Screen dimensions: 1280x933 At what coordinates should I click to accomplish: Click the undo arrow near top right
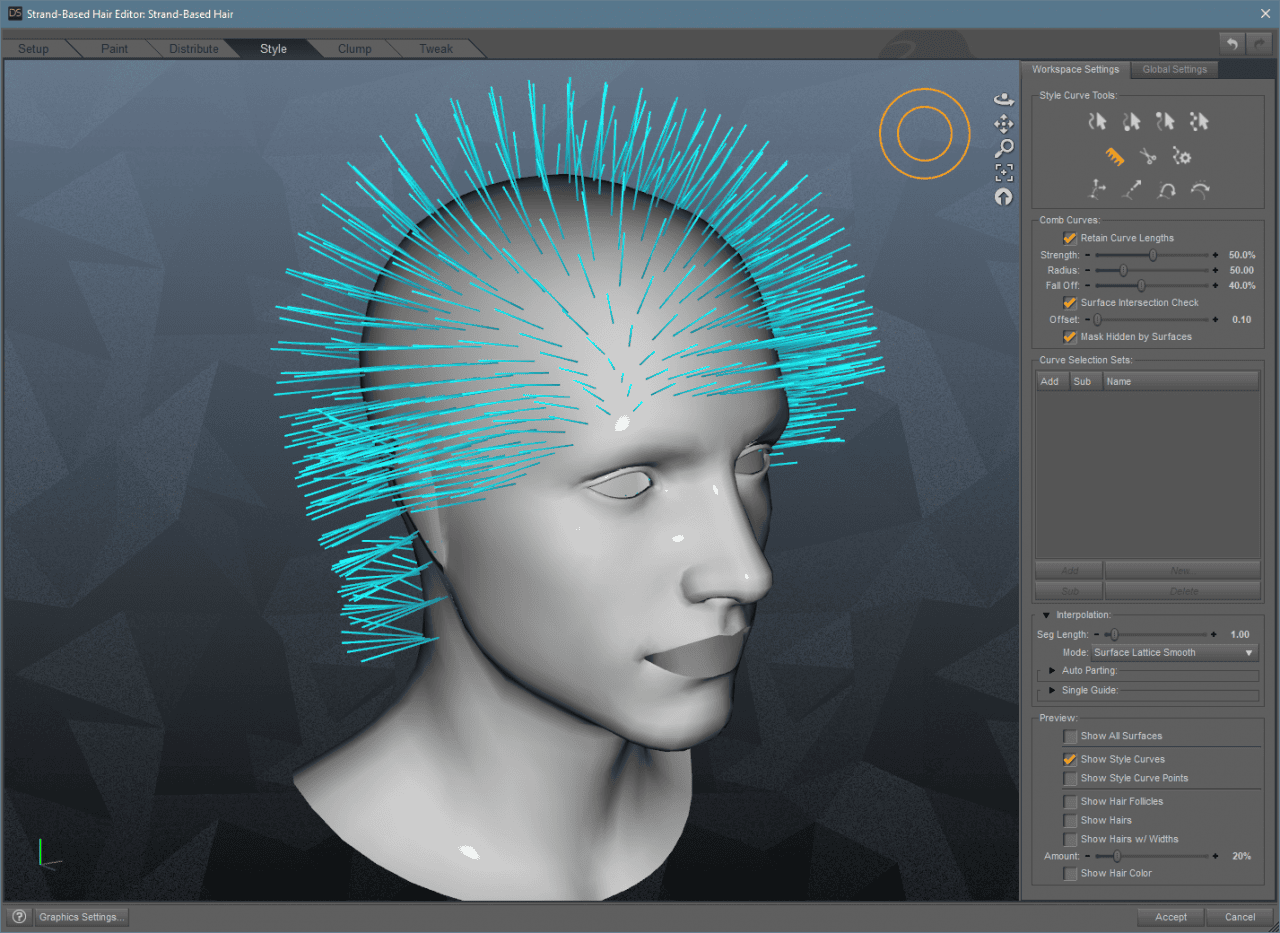point(1231,44)
